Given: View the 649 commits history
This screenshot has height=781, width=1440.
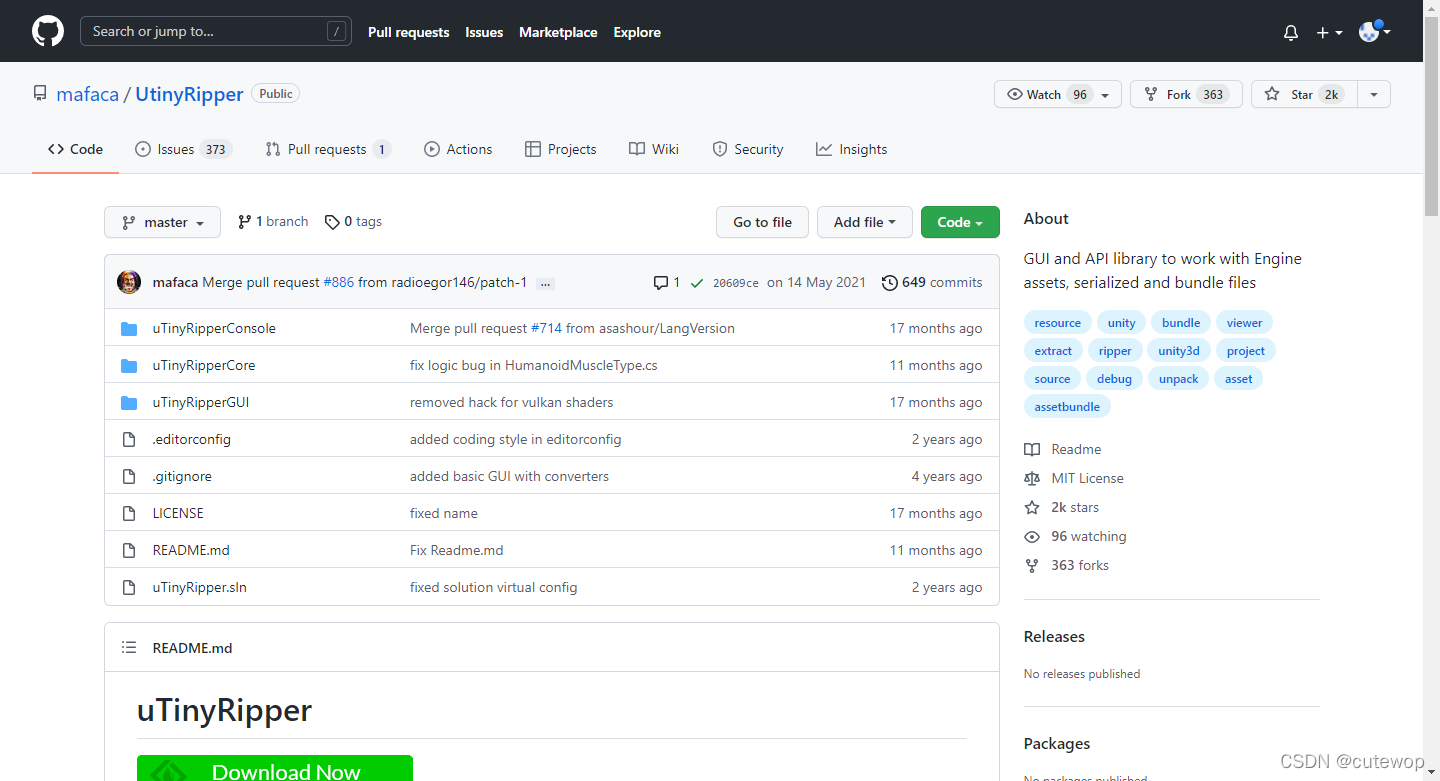Looking at the screenshot, I should [932, 283].
